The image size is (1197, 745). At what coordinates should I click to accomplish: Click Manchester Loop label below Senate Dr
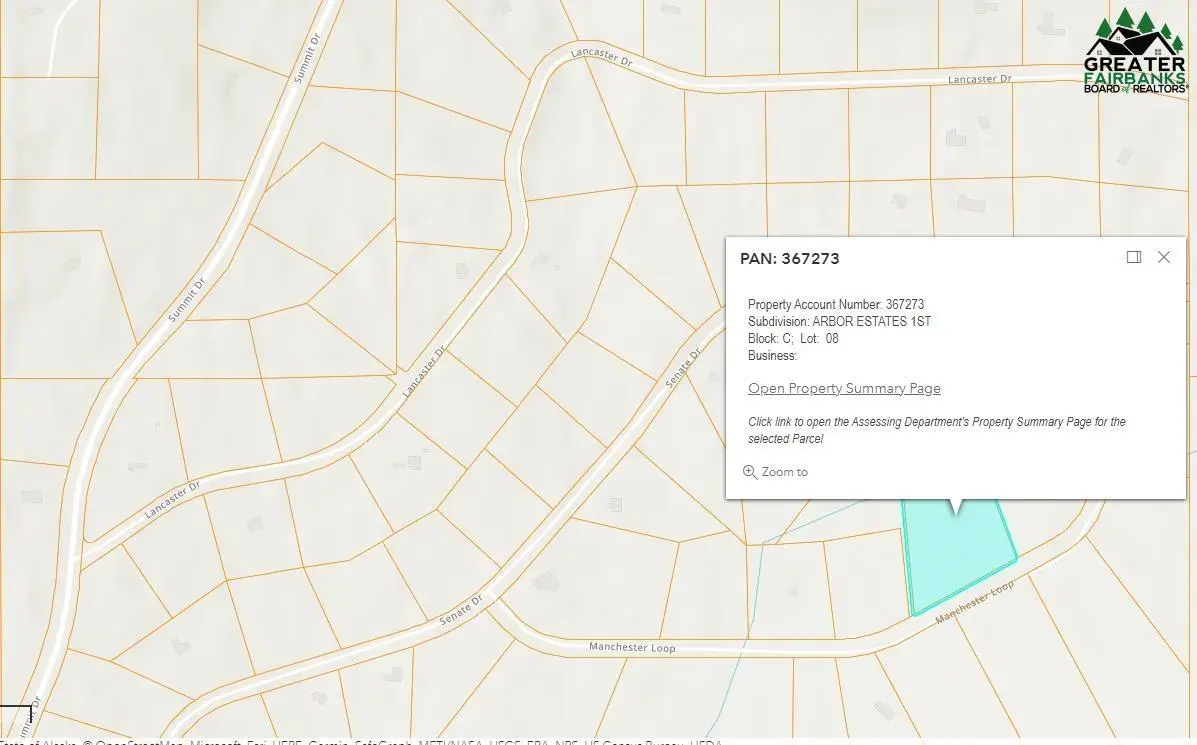click(x=631, y=647)
